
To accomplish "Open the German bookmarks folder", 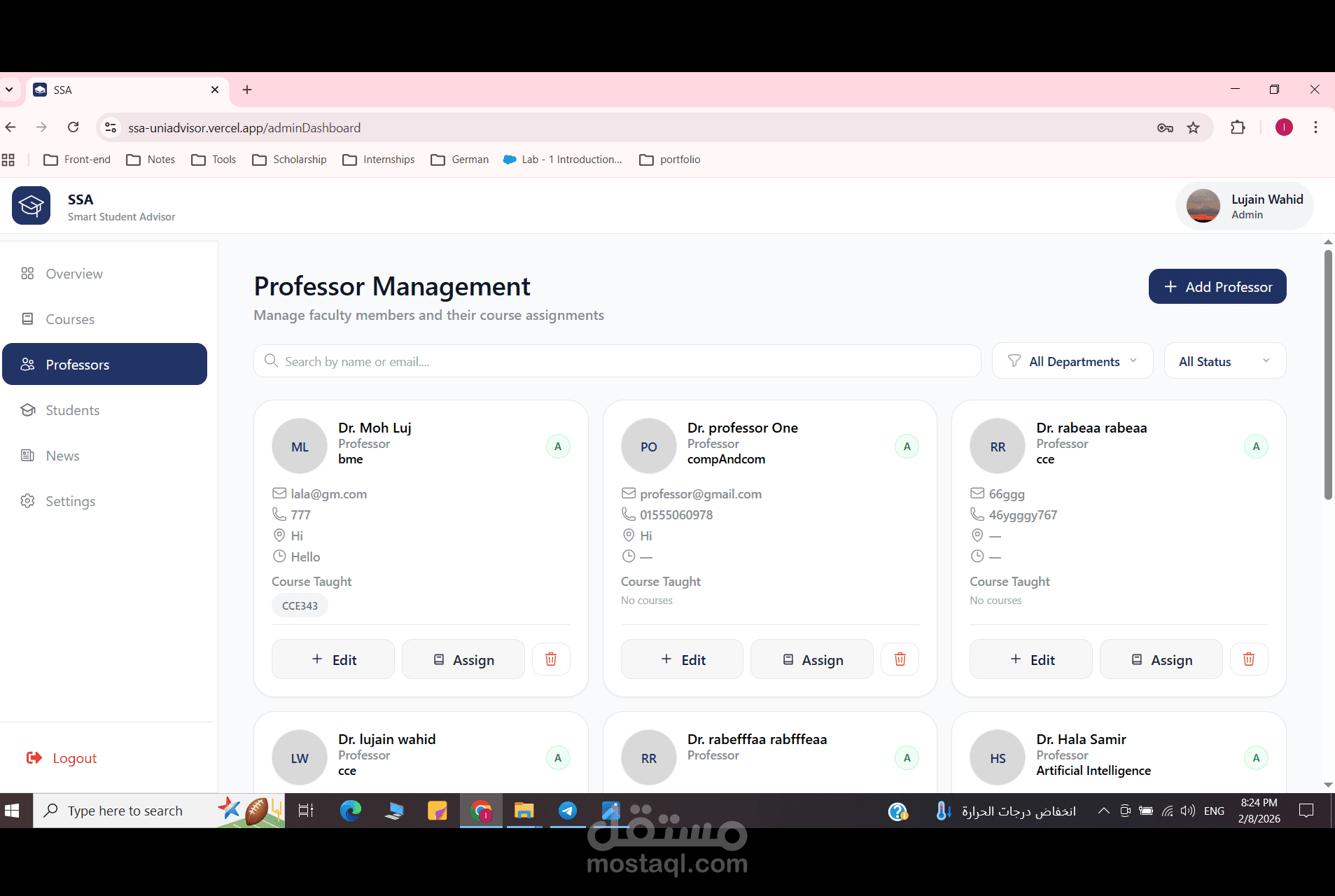I will (x=460, y=160).
